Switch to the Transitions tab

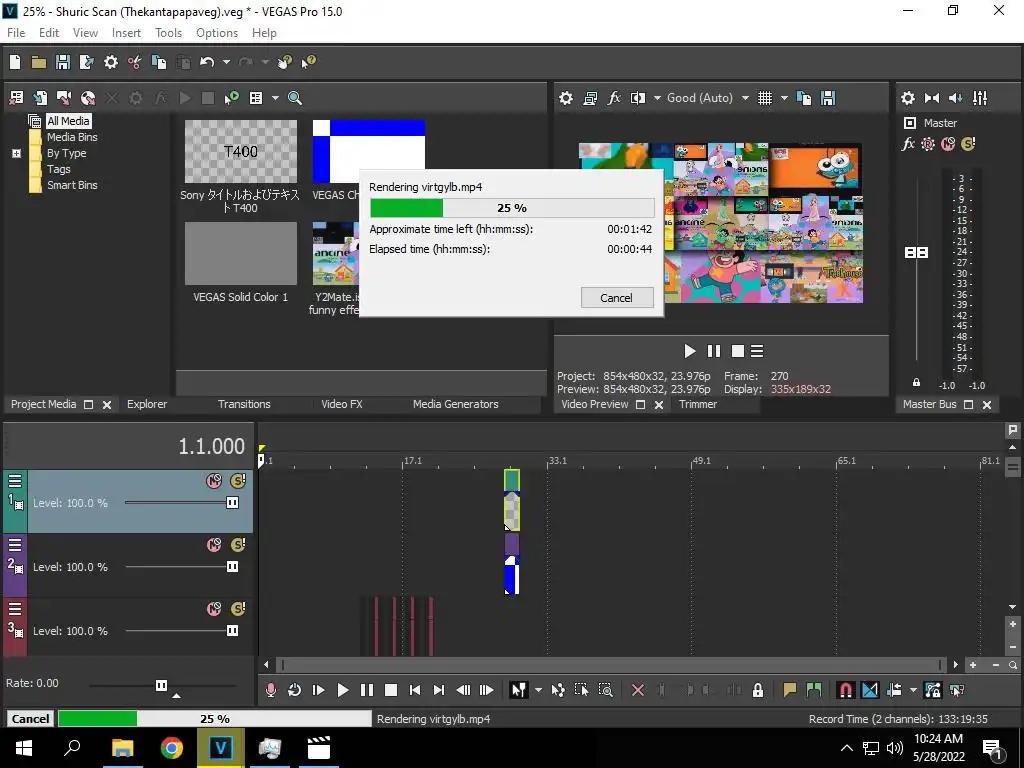[x=244, y=404]
